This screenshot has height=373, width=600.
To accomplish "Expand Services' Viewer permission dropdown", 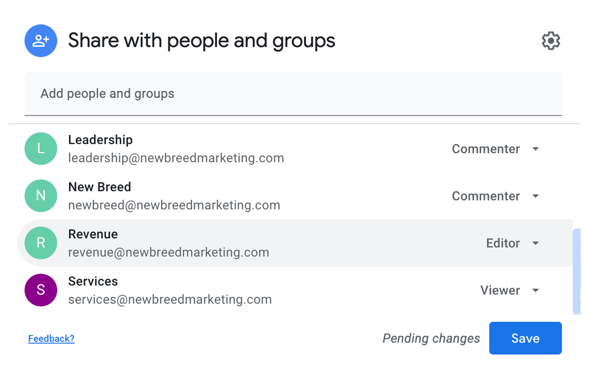I will [x=510, y=290].
